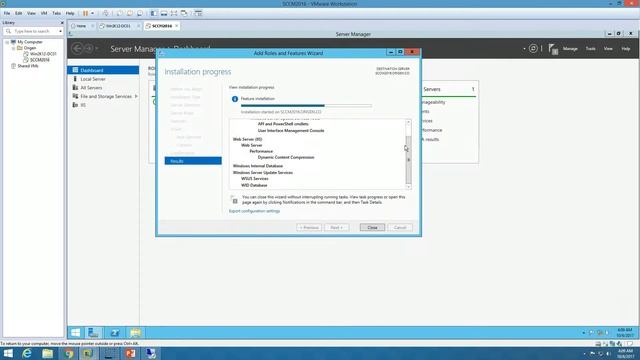Click the feature list scroll down arrow
The image size is (640, 360).
[x=408, y=187]
